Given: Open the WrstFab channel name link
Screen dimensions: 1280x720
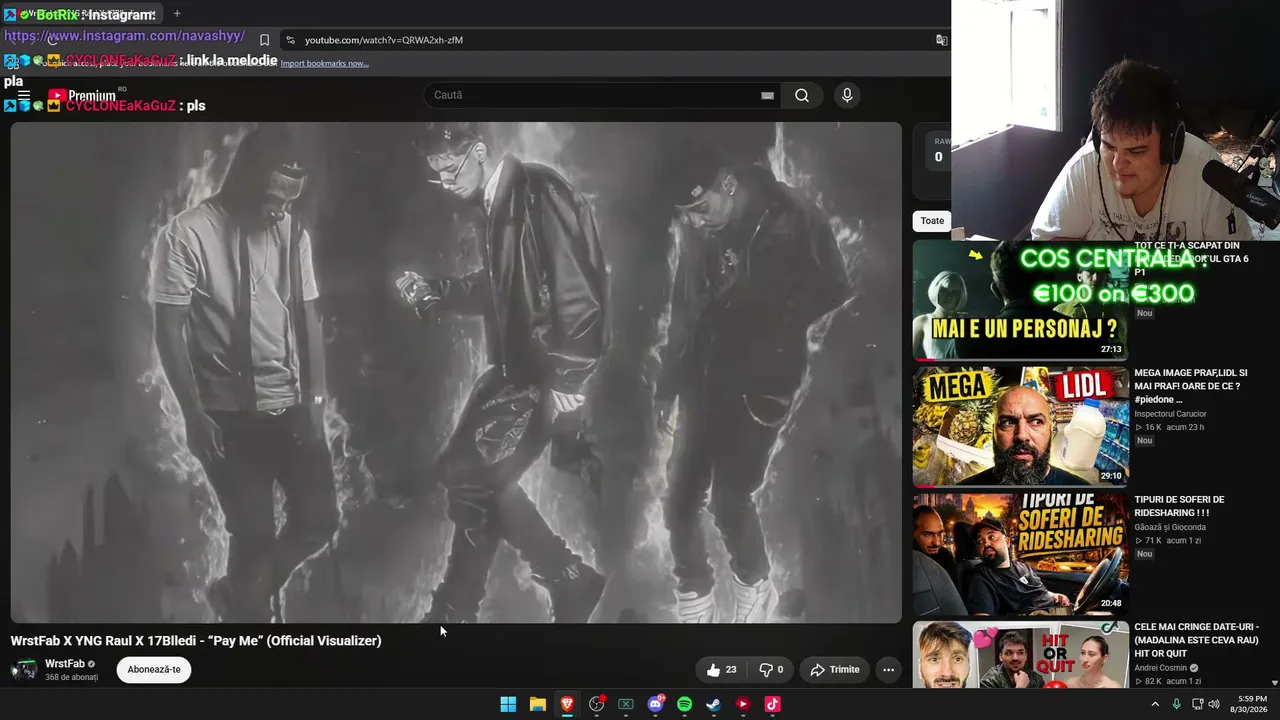Looking at the screenshot, I should pyautogui.click(x=65, y=664).
